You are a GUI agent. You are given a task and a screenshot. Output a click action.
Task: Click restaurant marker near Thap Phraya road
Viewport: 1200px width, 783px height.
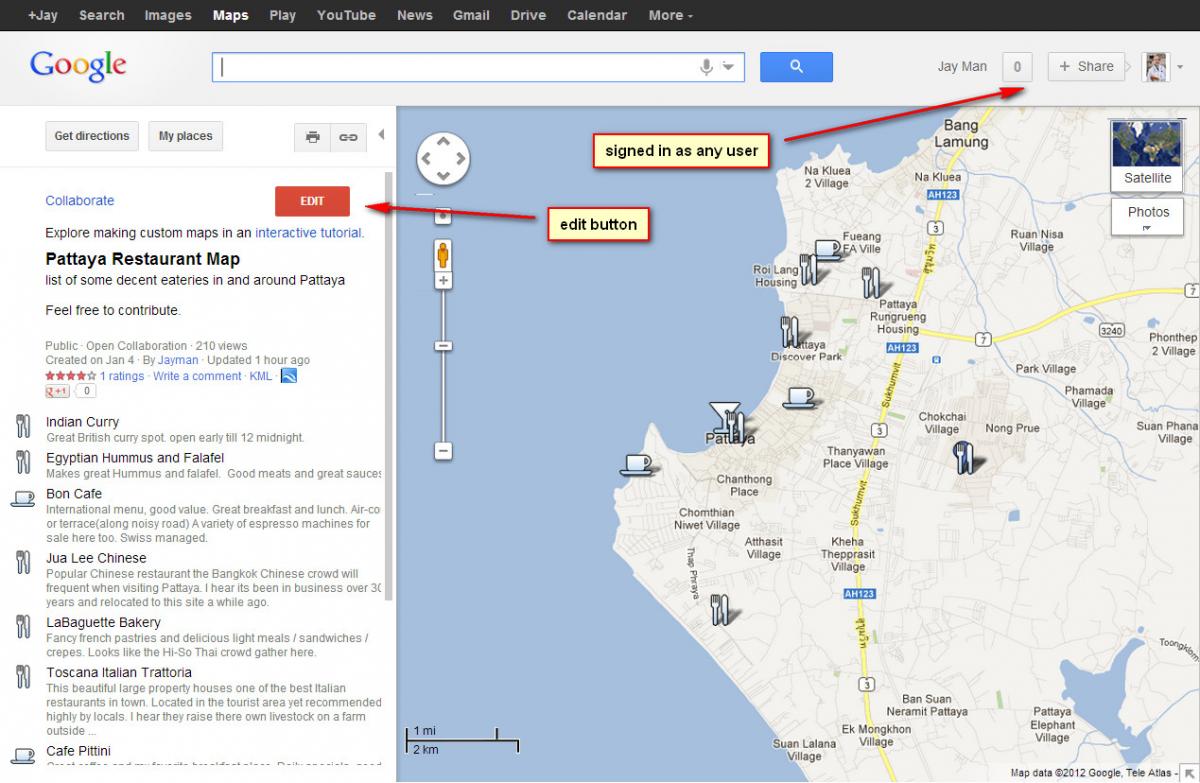[719, 608]
